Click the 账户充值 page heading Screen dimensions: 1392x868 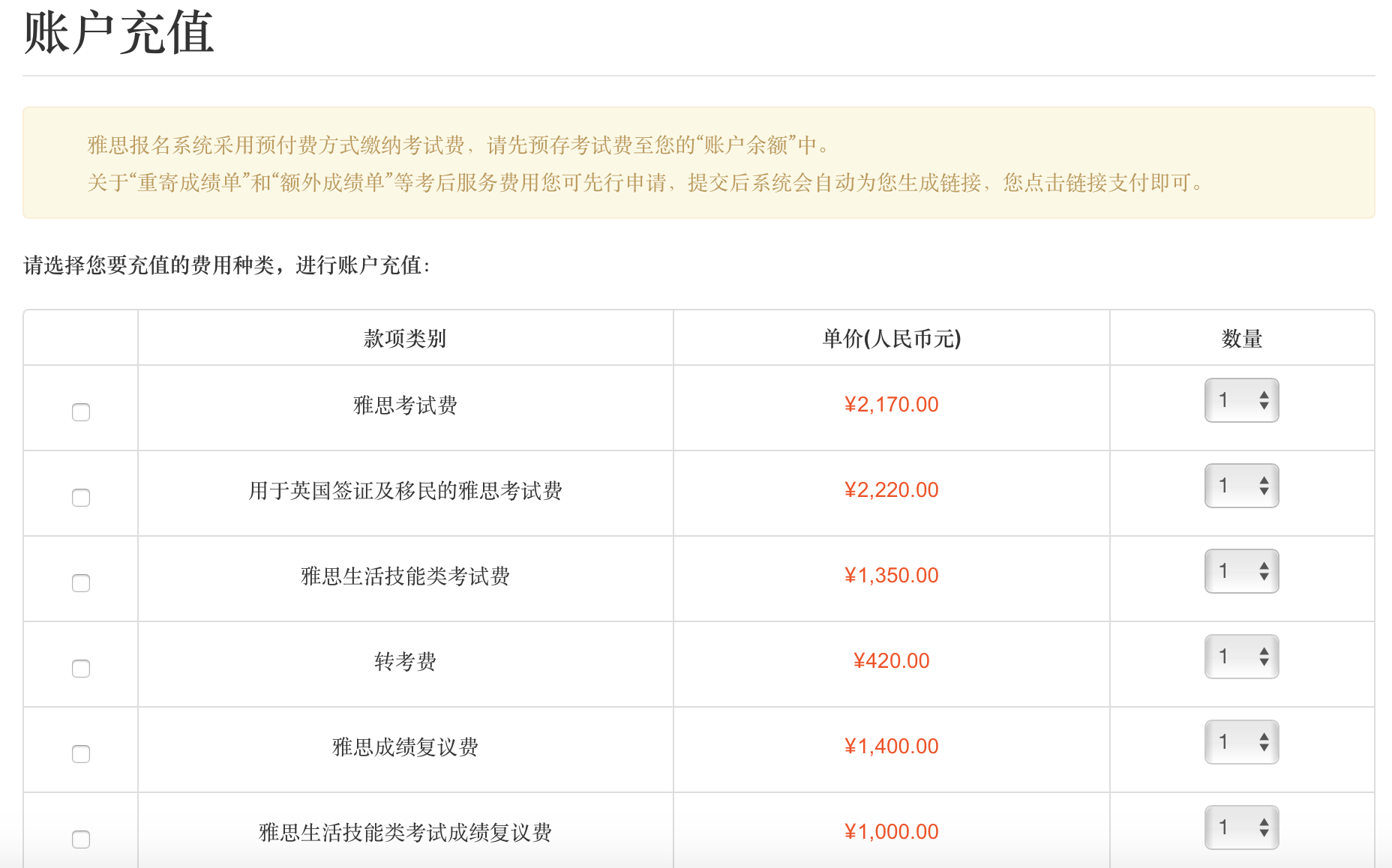(118, 33)
